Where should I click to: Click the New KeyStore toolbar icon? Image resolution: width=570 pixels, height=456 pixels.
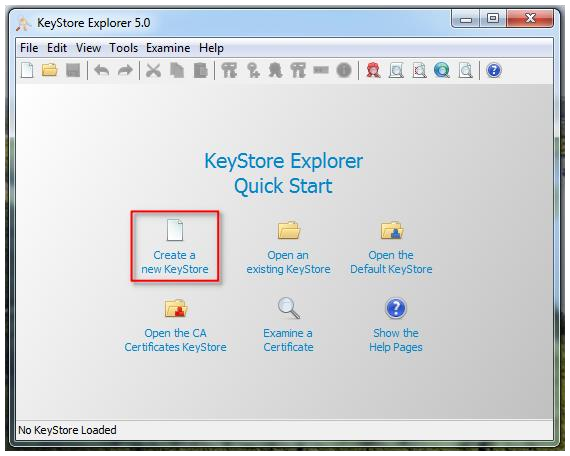(x=27, y=70)
